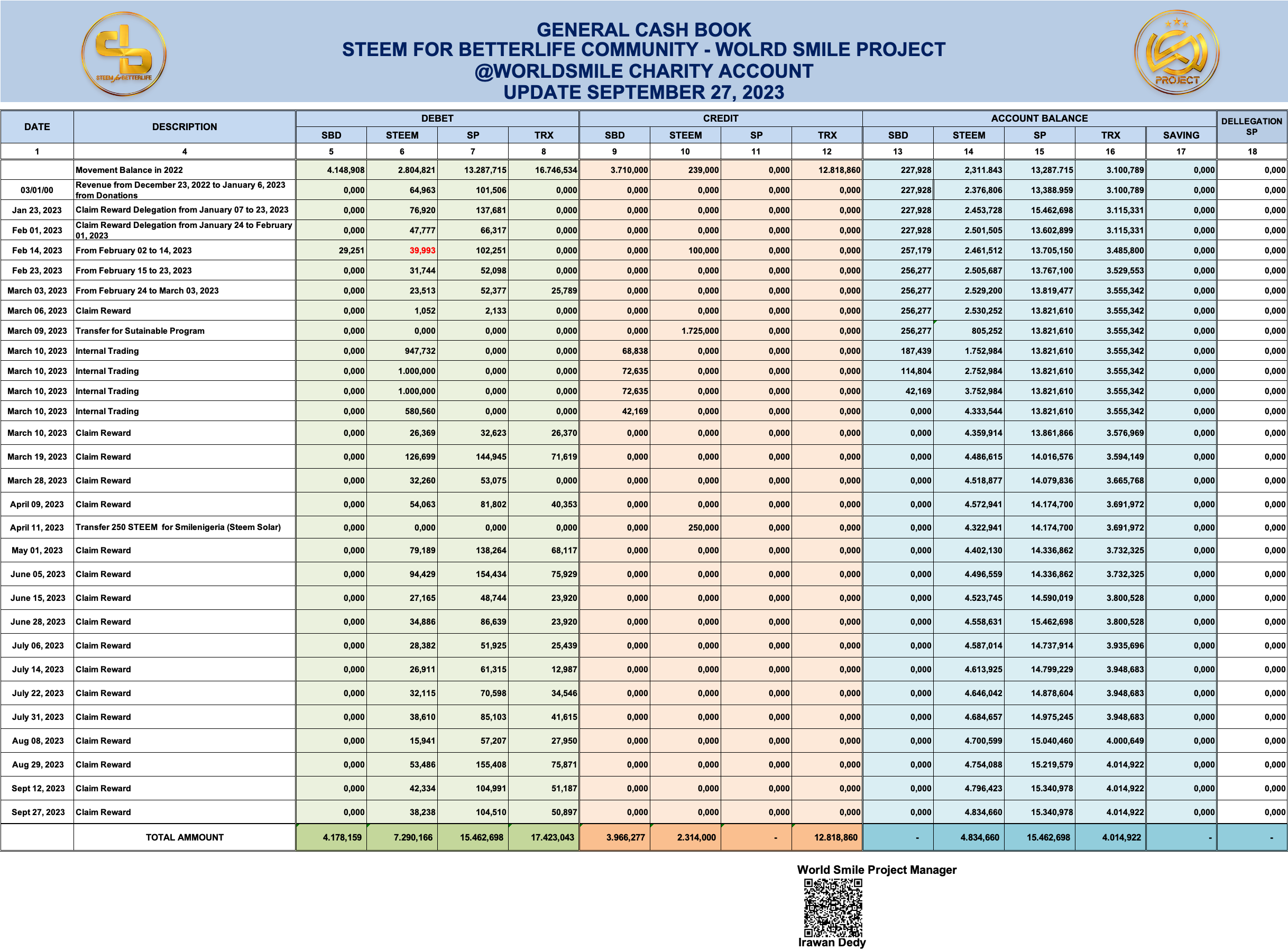Select the "Feb 23, 2023" date cell
The height and width of the screenshot is (950, 1288).
(x=38, y=271)
